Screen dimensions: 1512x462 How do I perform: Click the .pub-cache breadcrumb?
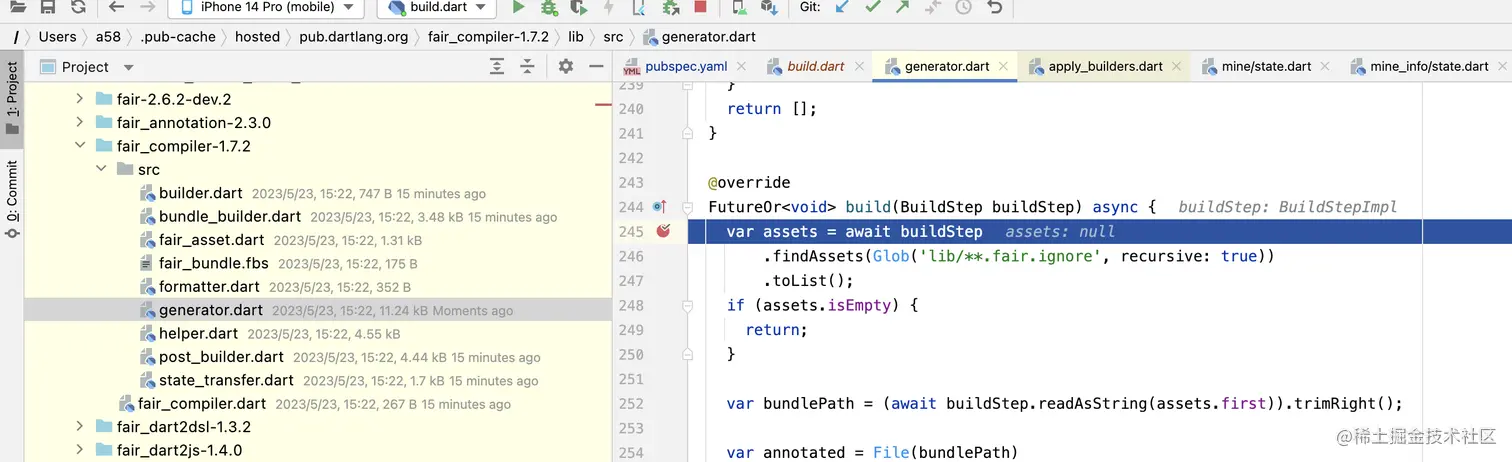point(177,37)
